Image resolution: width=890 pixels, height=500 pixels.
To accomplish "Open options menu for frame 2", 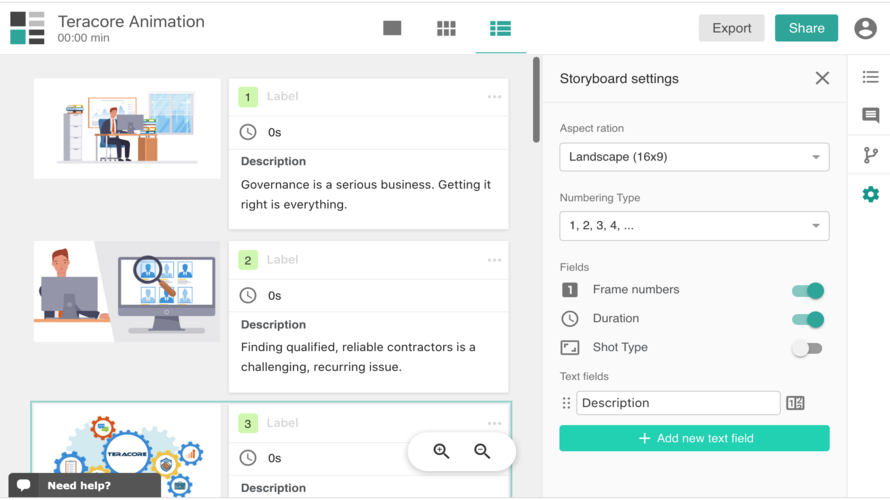I will 494,260.
